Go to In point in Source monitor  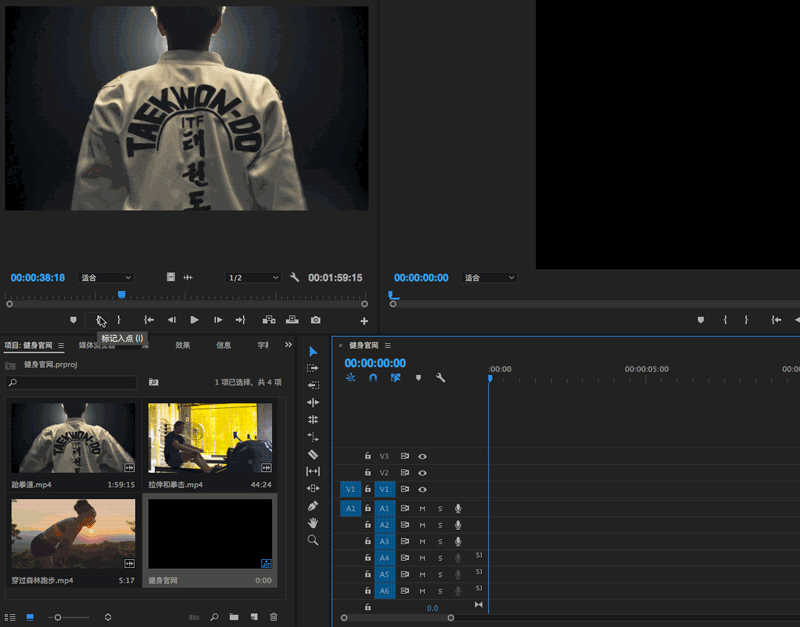[148, 320]
